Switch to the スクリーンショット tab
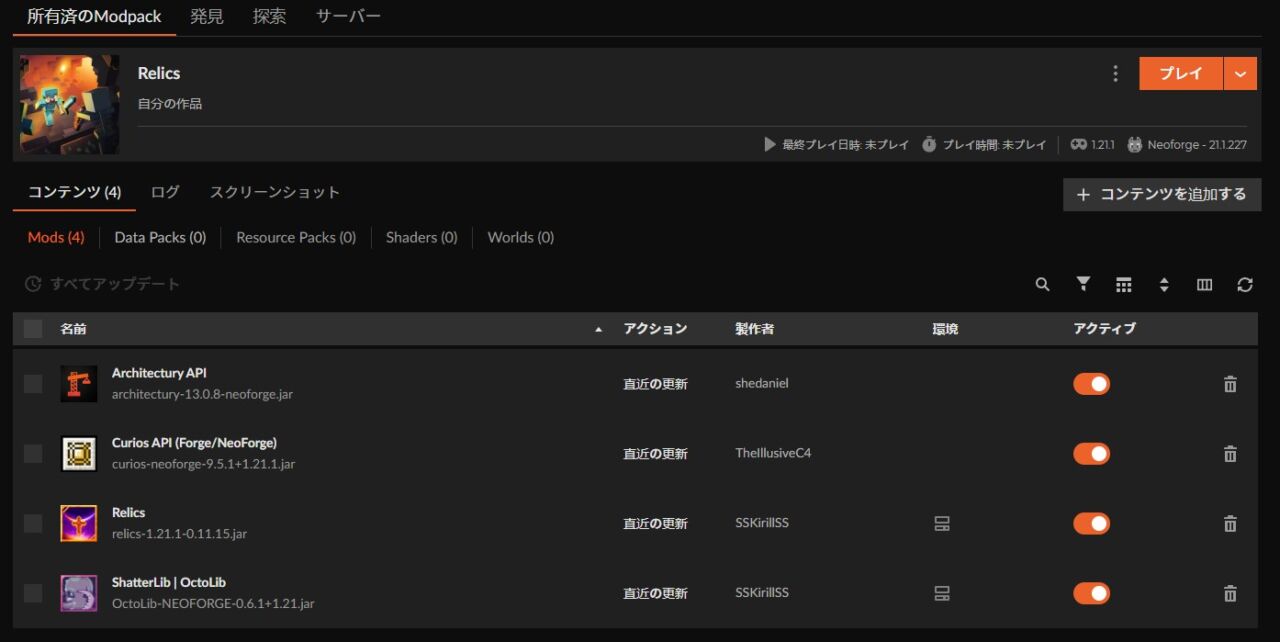The height and width of the screenshot is (642, 1280). pos(275,190)
